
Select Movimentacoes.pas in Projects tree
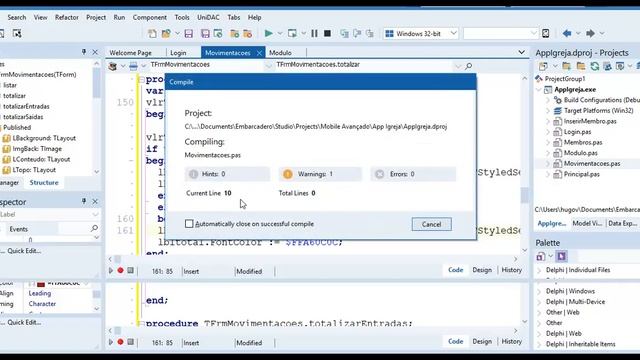[x=592, y=163]
